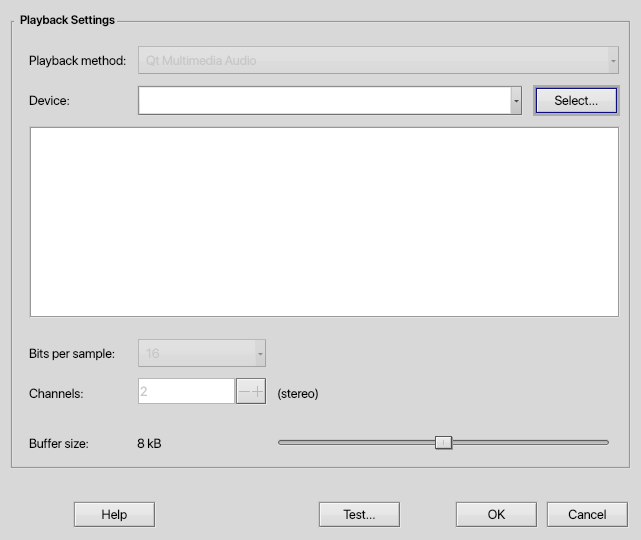Viewport: 641px width, 540px height.
Task: Click the Help button
Action: pyautogui.click(x=114, y=514)
